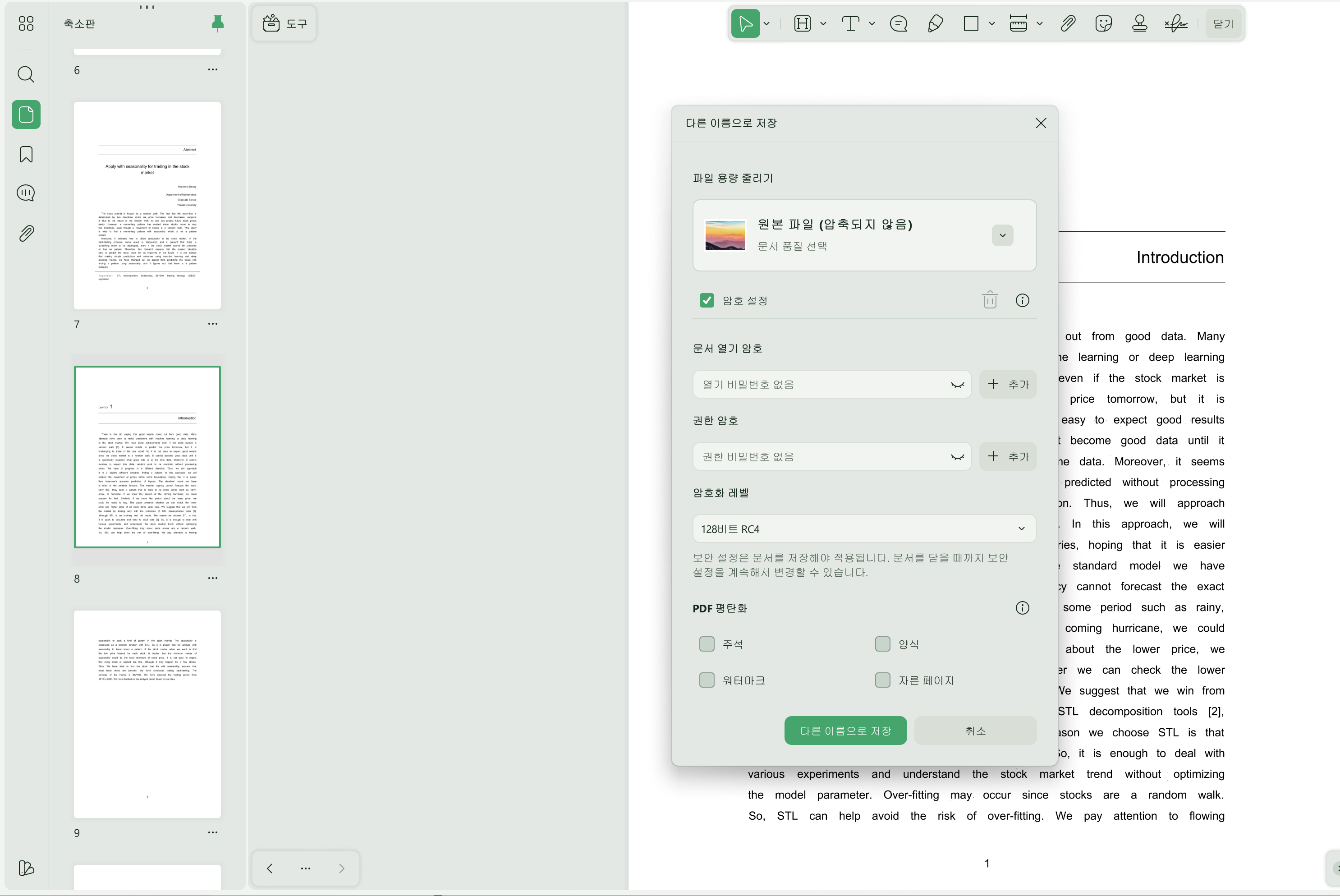1340x896 pixels.
Task: Enable the 자른 페이지 flatten checkbox
Action: click(x=882, y=680)
